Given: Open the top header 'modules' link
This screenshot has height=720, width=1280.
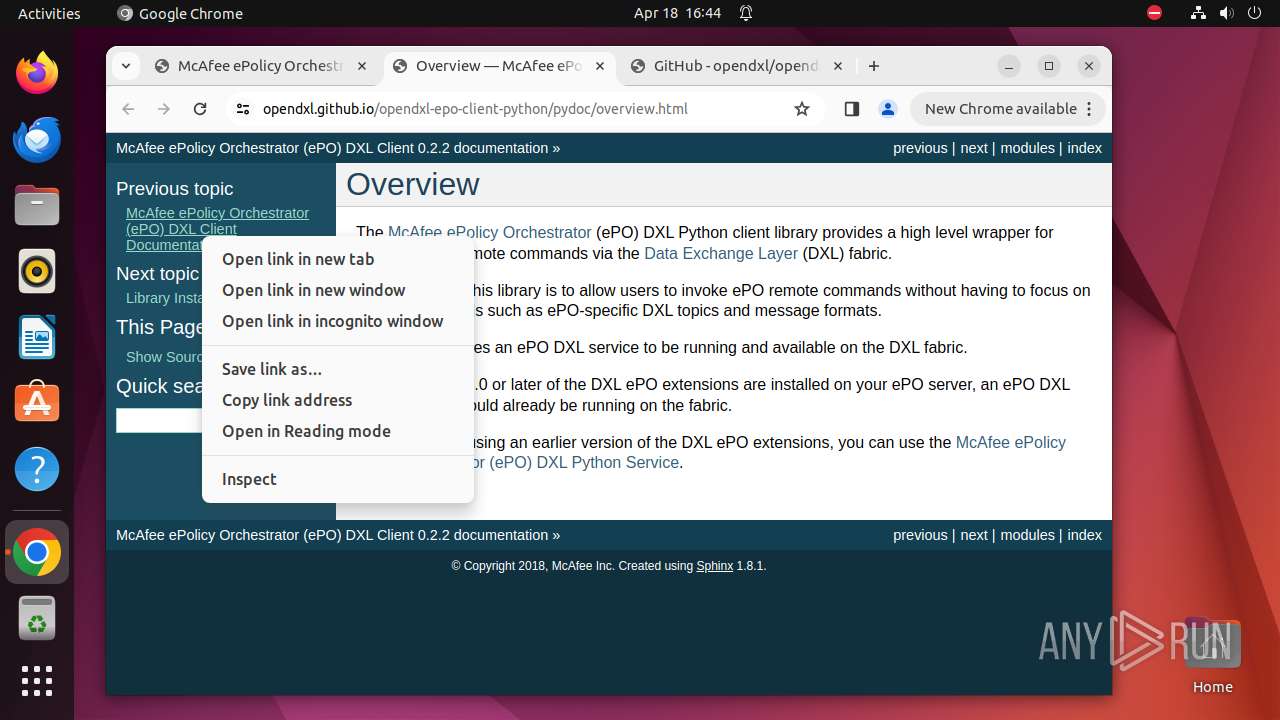Looking at the screenshot, I should pos(1027,148).
